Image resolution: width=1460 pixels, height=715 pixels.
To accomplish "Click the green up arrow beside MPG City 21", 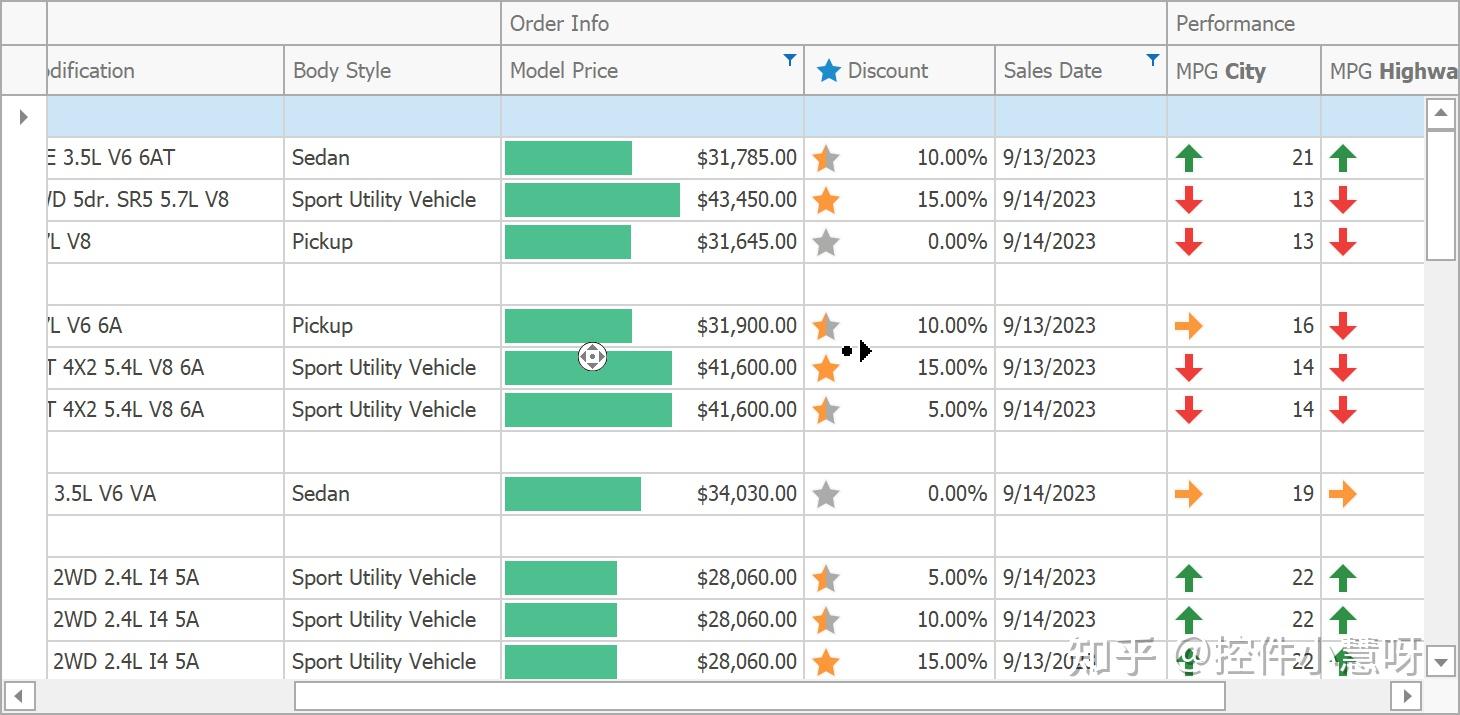I will (x=1188, y=158).
